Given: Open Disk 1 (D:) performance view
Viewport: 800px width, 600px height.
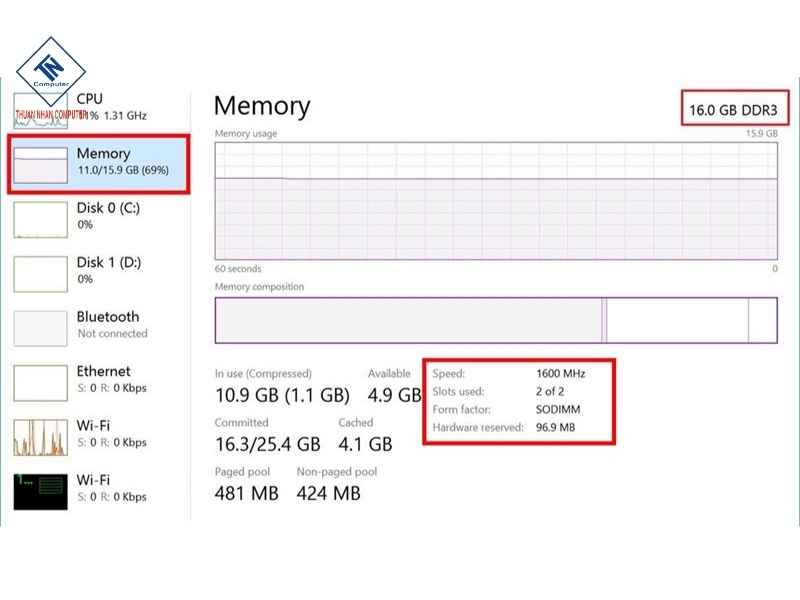Looking at the screenshot, I should pyautogui.click(x=108, y=270).
